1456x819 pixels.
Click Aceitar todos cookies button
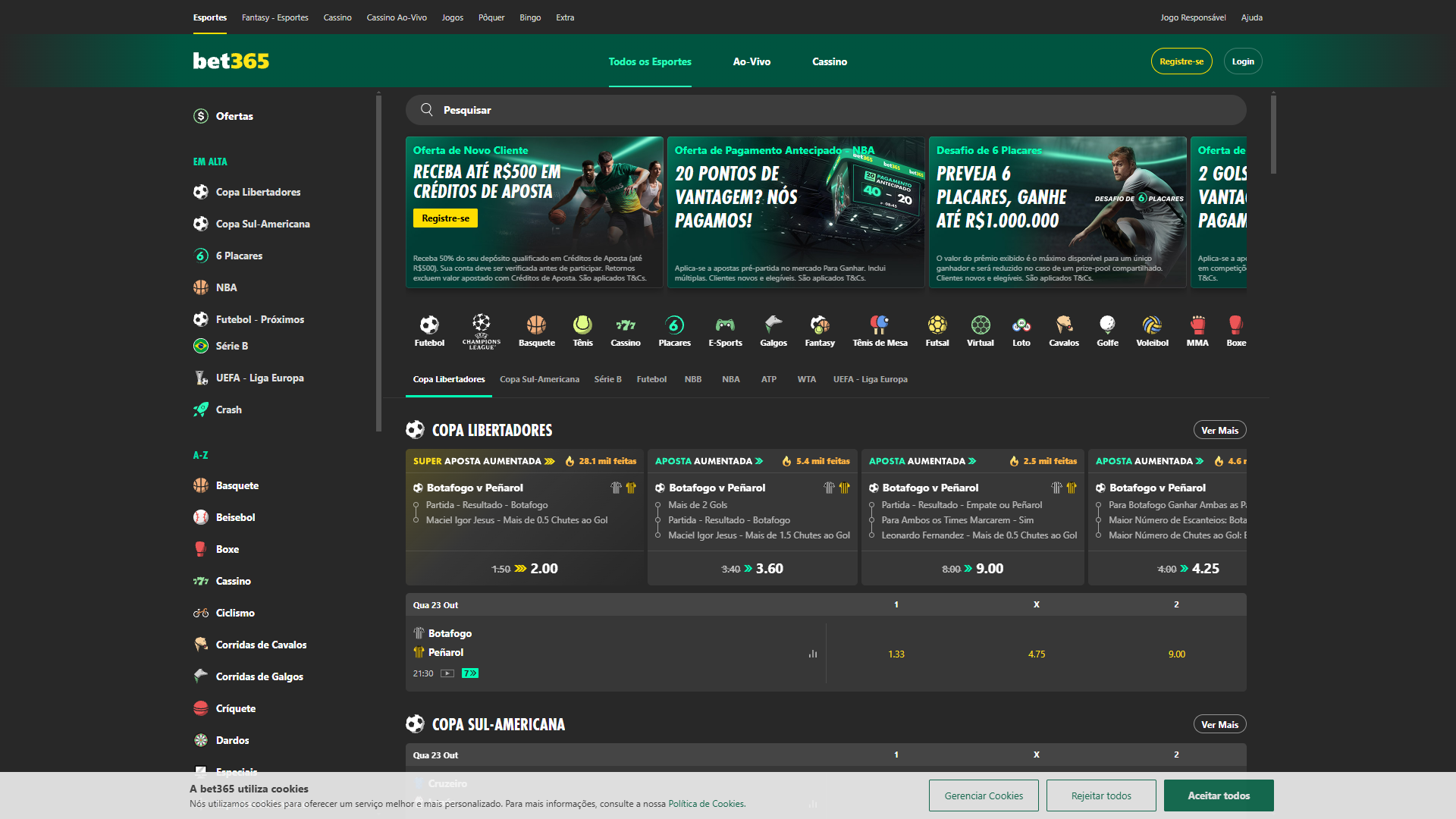pos(1219,795)
